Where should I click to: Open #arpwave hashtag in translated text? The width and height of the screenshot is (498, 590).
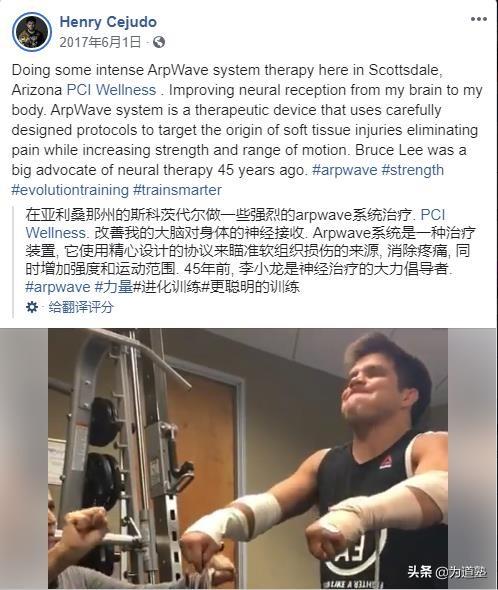[58, 287]
